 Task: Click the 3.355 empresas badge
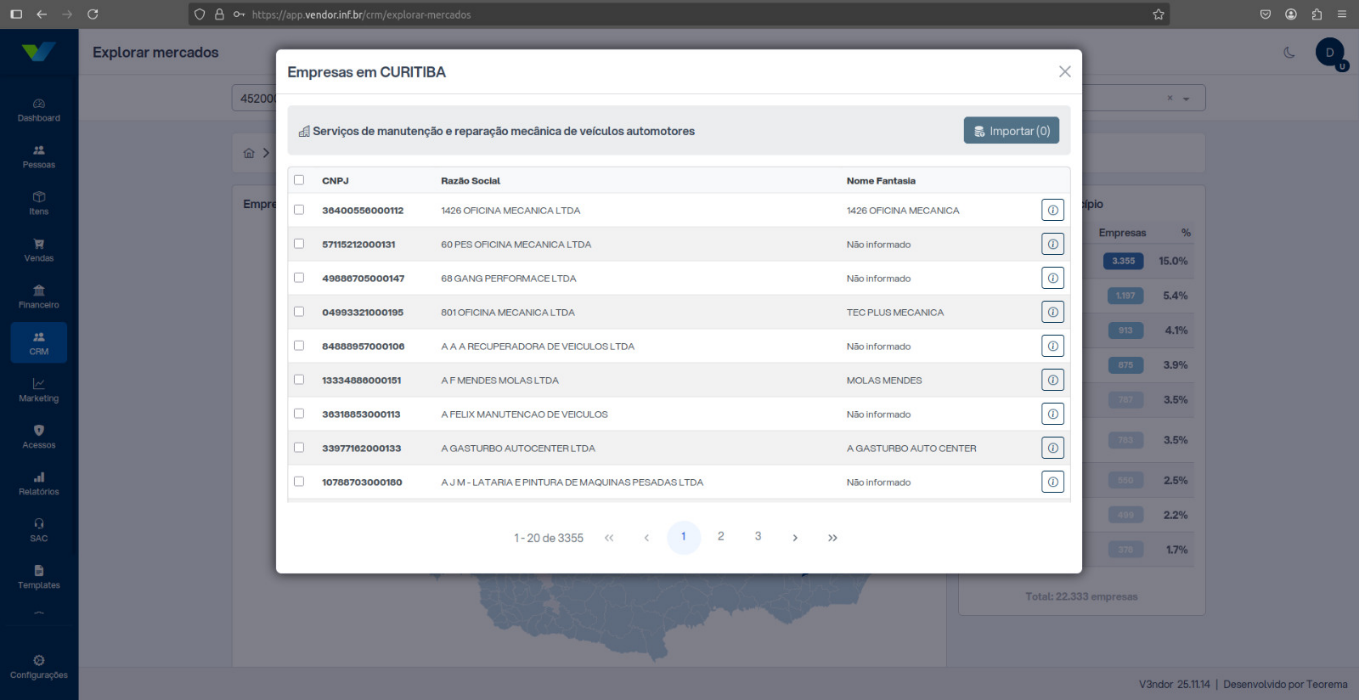tap(1123, 261)
